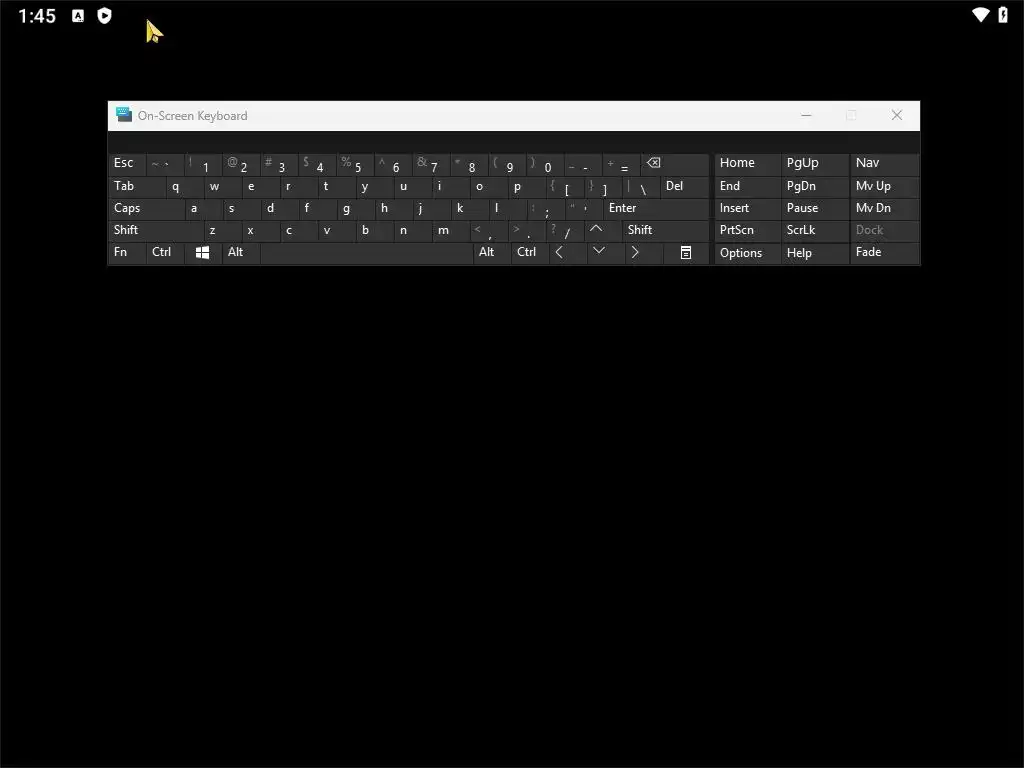Screen dimensions: 1024x768
Task: Toggle the Caps lock key
Action: tap(146, 209)
